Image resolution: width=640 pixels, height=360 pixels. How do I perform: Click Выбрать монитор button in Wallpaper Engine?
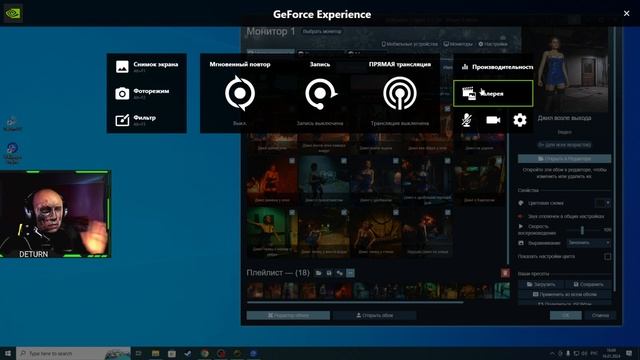pos(322,32)
